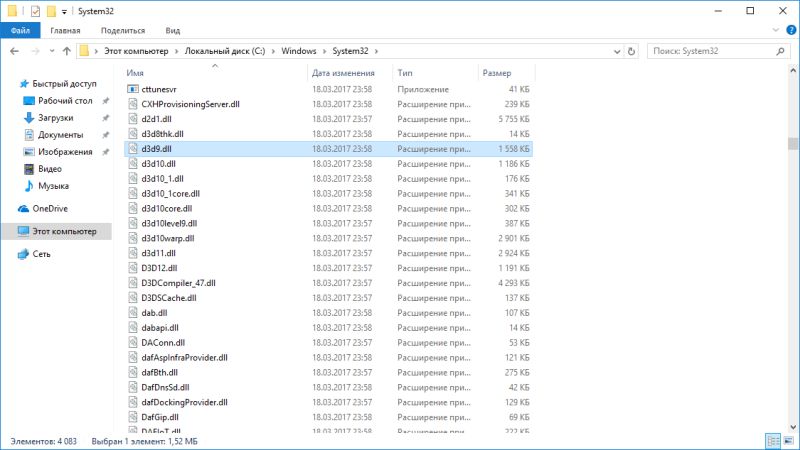
Task: Expand chevron after Этот компьютер in address bar
Action: coord(177,51)
